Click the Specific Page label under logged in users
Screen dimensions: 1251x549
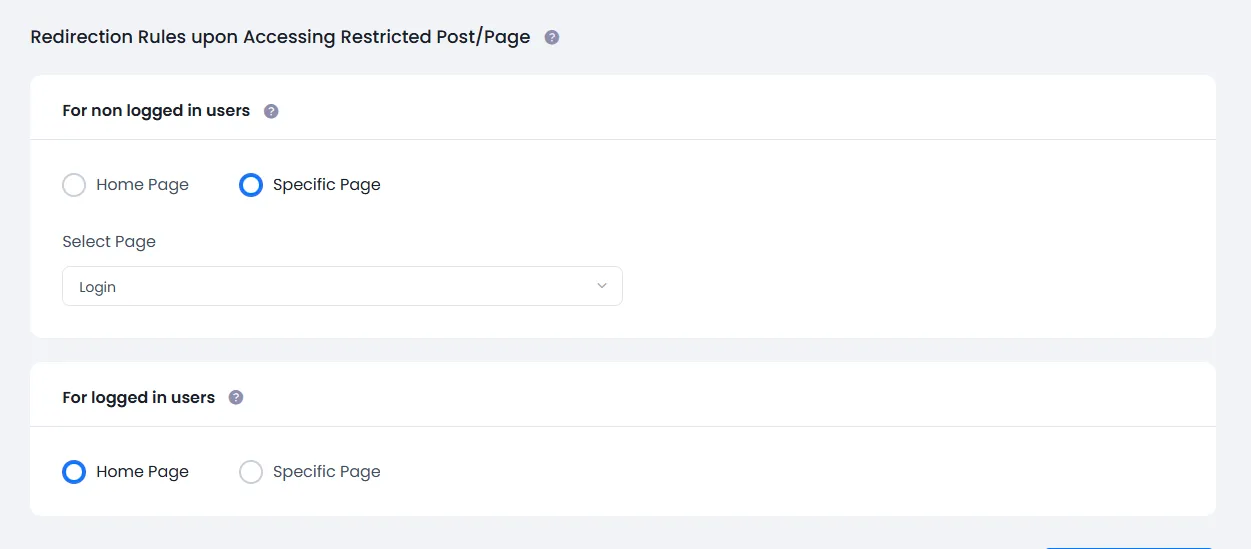(326, 472)
